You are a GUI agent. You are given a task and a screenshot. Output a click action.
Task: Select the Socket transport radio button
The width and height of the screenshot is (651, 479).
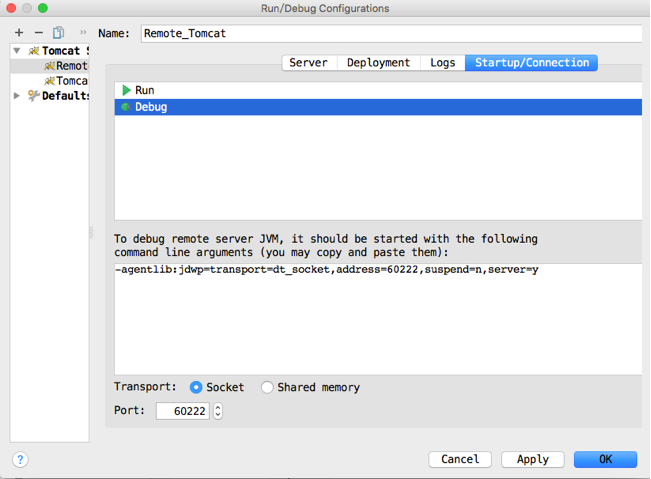pyautogui.click(x=196, y=387)
